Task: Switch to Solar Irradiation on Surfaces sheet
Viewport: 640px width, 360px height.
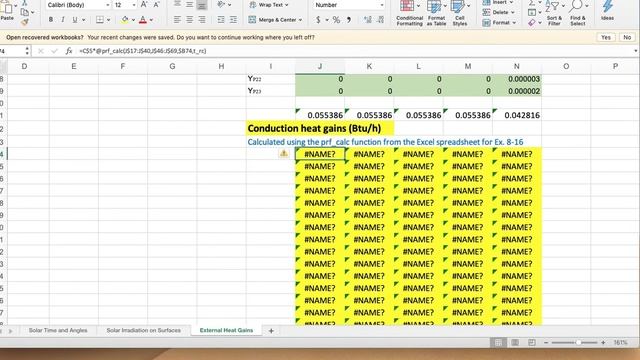Action: point(143,330)
